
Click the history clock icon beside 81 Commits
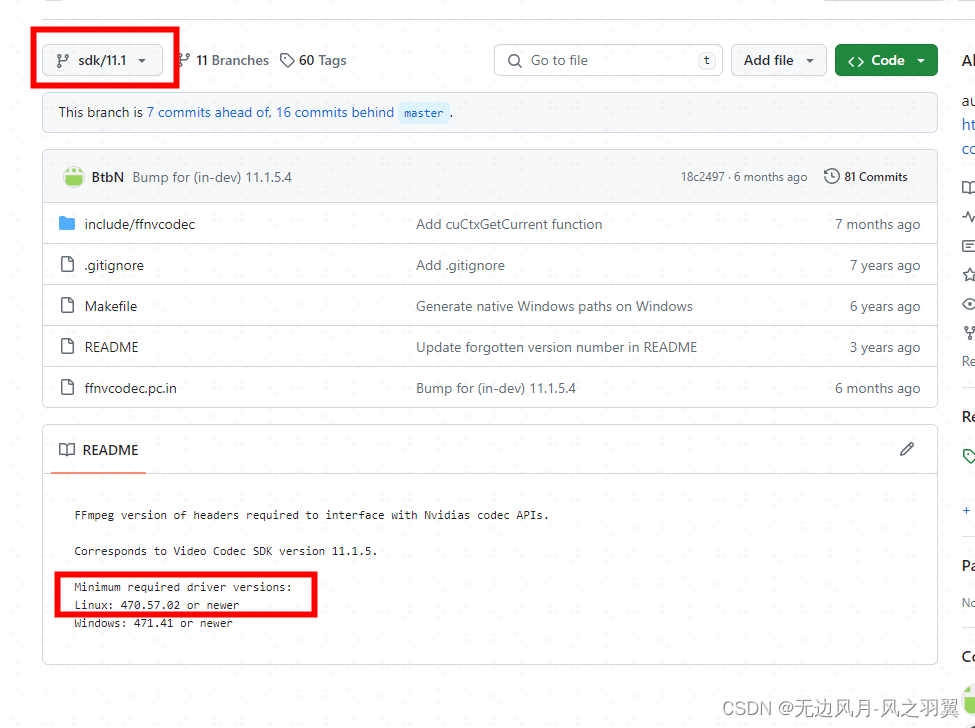[x=831, y=177]
